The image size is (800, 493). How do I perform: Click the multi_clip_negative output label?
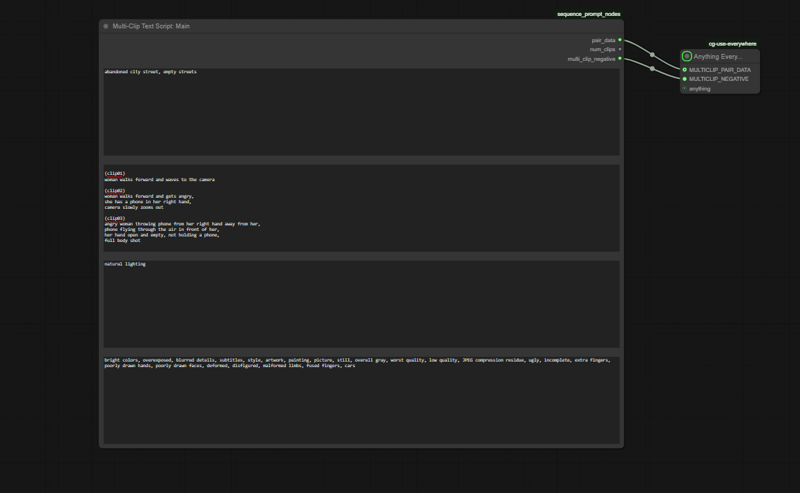click(591, 59)
